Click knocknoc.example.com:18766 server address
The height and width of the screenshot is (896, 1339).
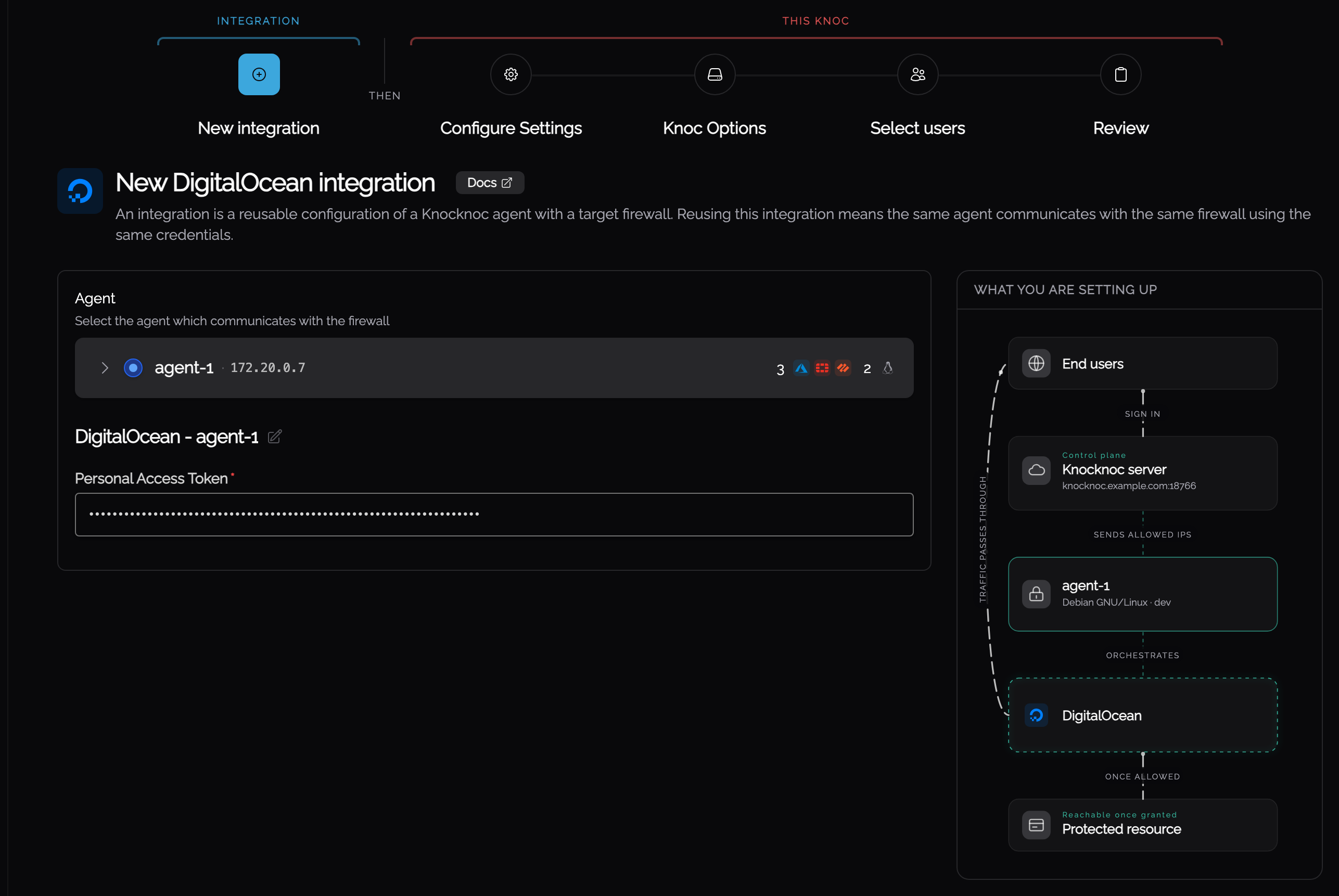tap(1129, 485)
